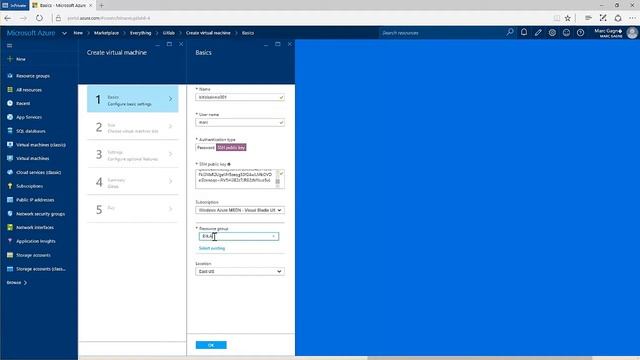Viewport: 640px width, 360px height.
Task: Click the pencil edit dashboard icon
Action: (x=538, y=33)
